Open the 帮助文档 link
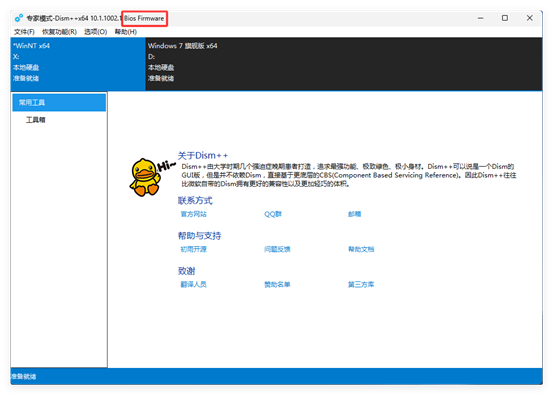The height and width of the screenshot is (395, 553). [361, 249]
